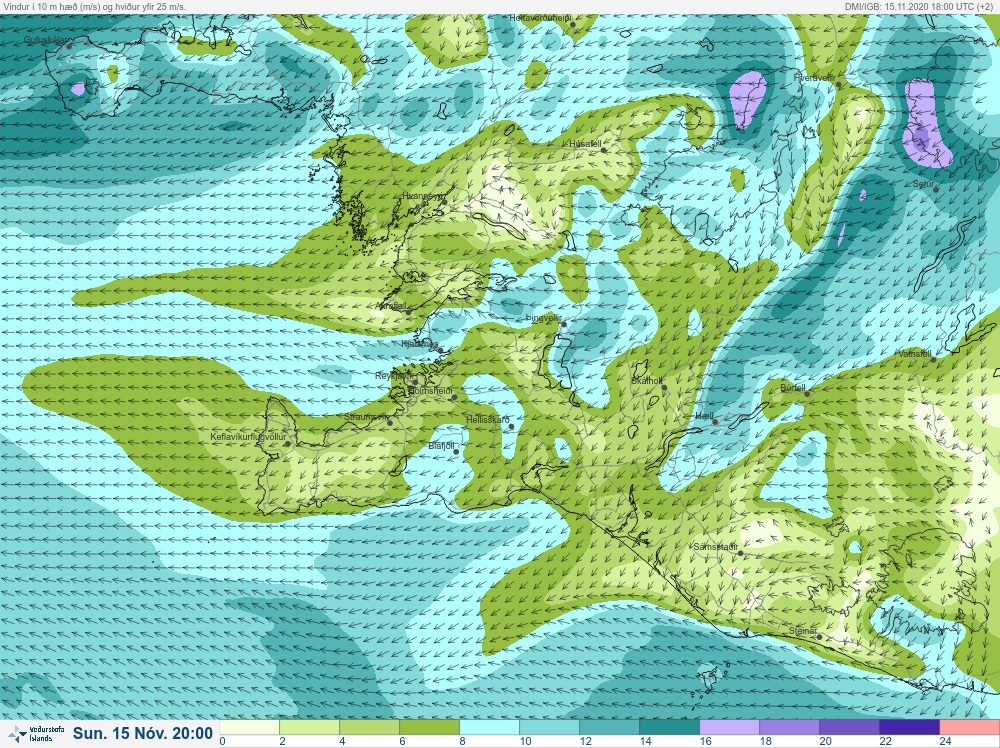This screenshot has height=748, width=1000.
Task: Click the Sun. 15 Nóv. 20:00 timestamp
Action: tap(142, 733)
